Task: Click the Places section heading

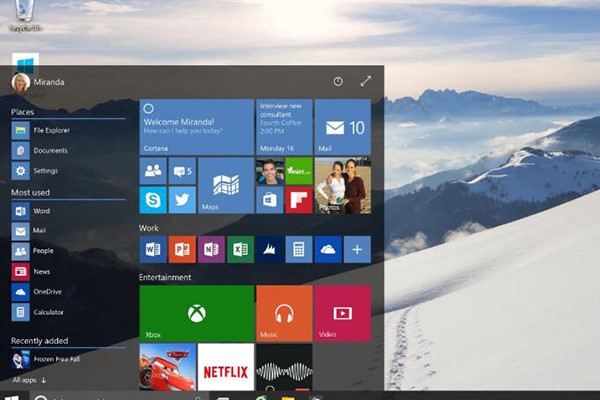Action: (x=23, y=112)
